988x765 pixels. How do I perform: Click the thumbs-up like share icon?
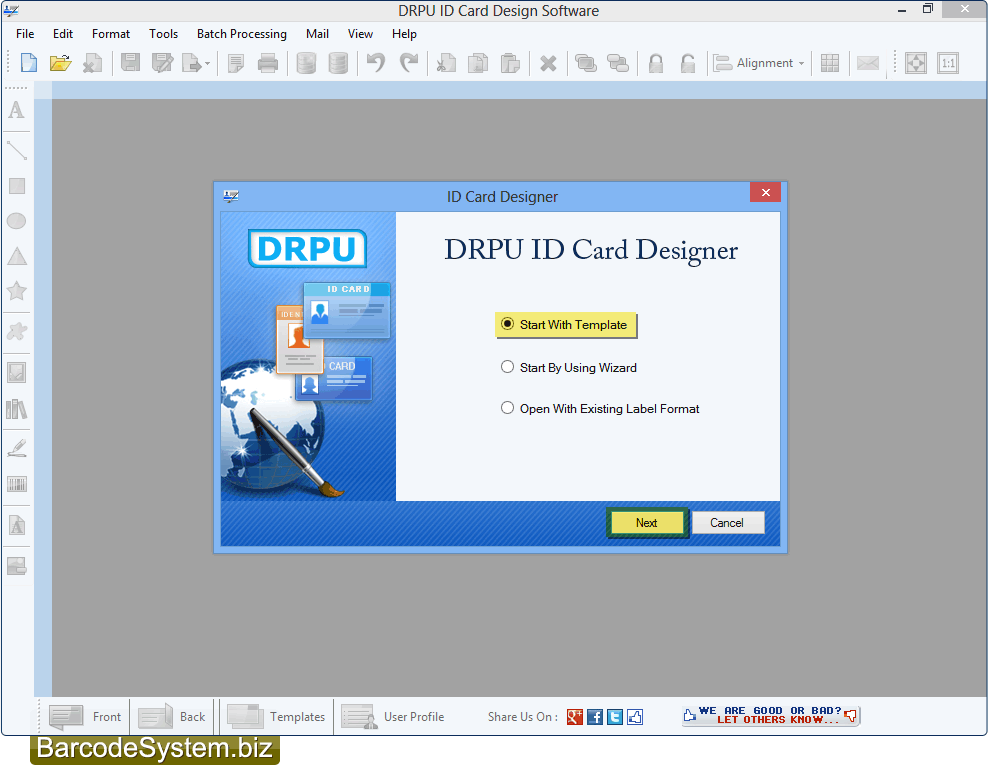[635, 716]
